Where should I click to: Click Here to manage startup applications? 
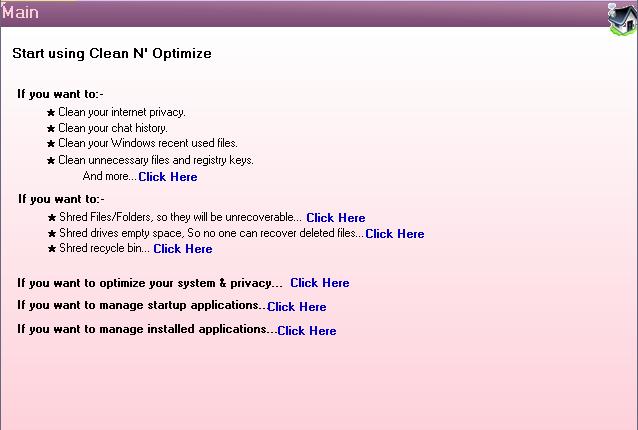point(297,306)
